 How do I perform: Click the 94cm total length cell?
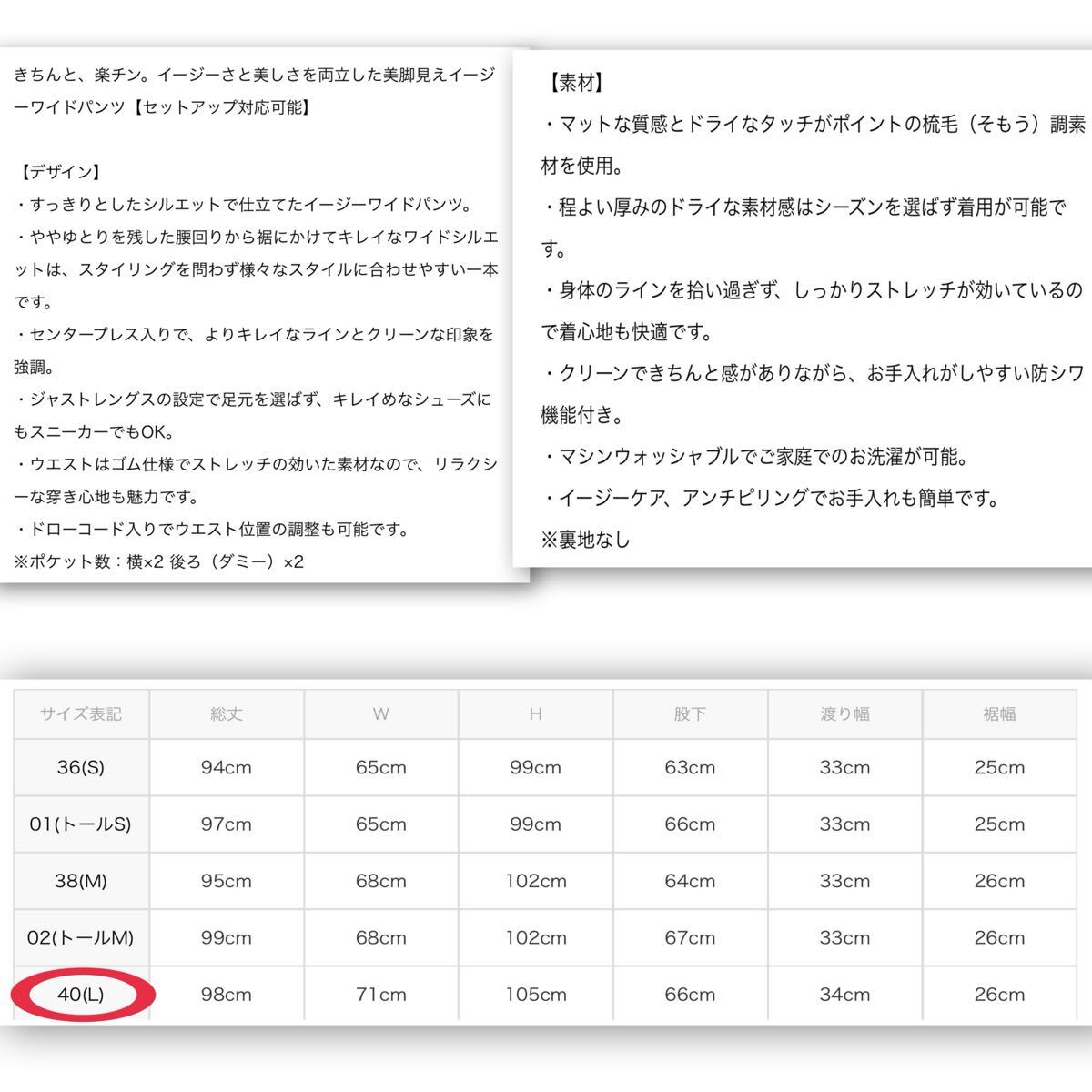[227, 767]
